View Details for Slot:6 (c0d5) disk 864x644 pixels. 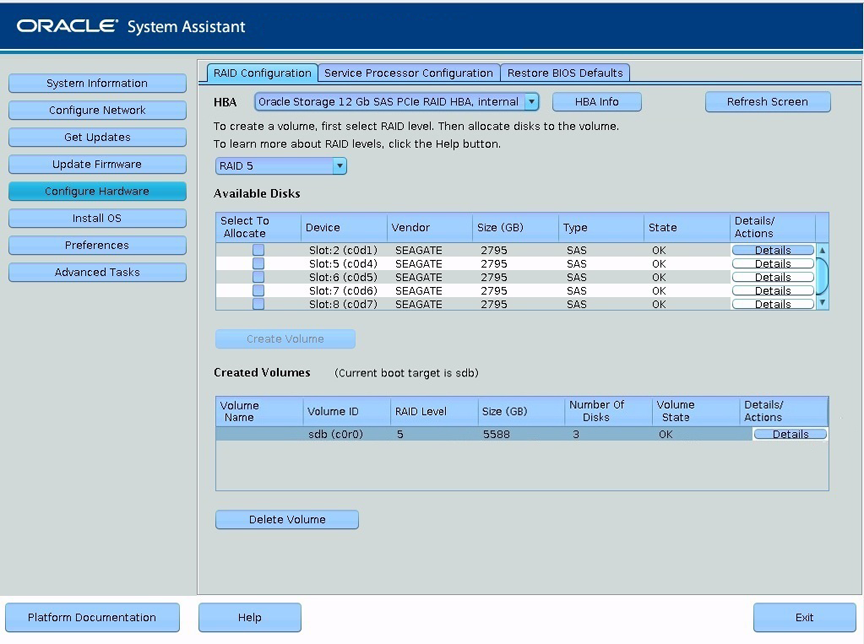click(772, 278)
